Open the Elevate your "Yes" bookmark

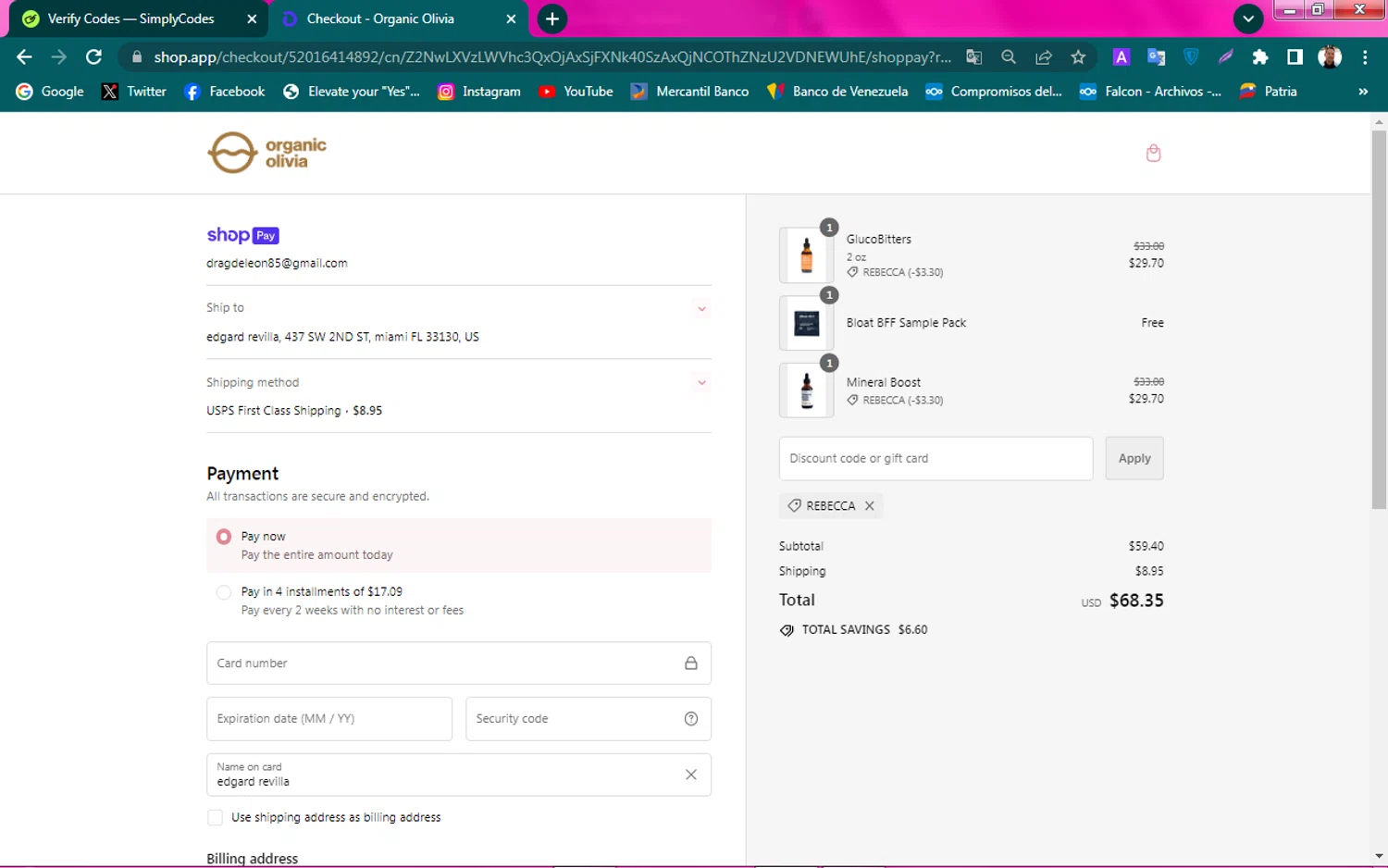pos(351,92)
